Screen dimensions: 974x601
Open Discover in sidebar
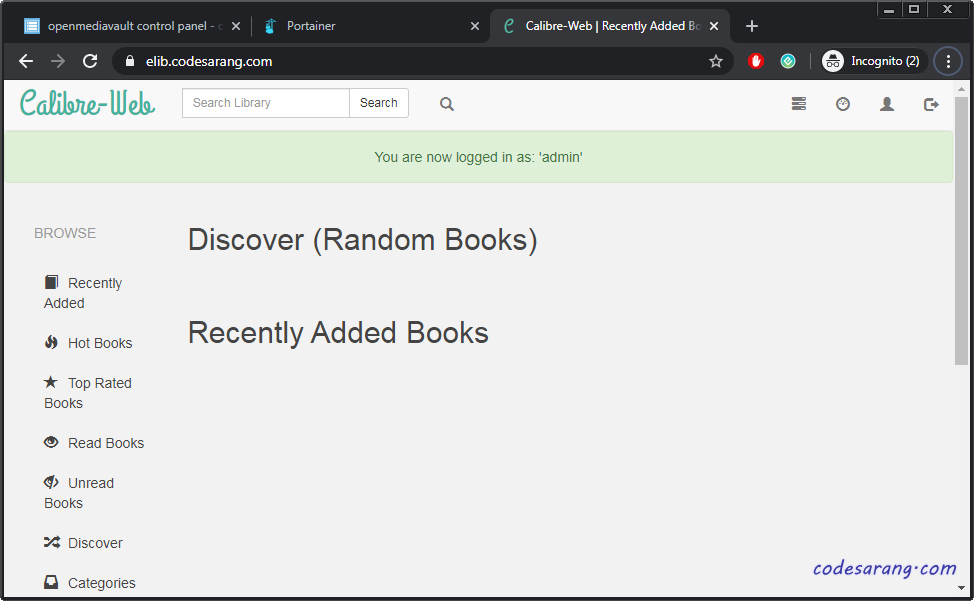[83, 543]
